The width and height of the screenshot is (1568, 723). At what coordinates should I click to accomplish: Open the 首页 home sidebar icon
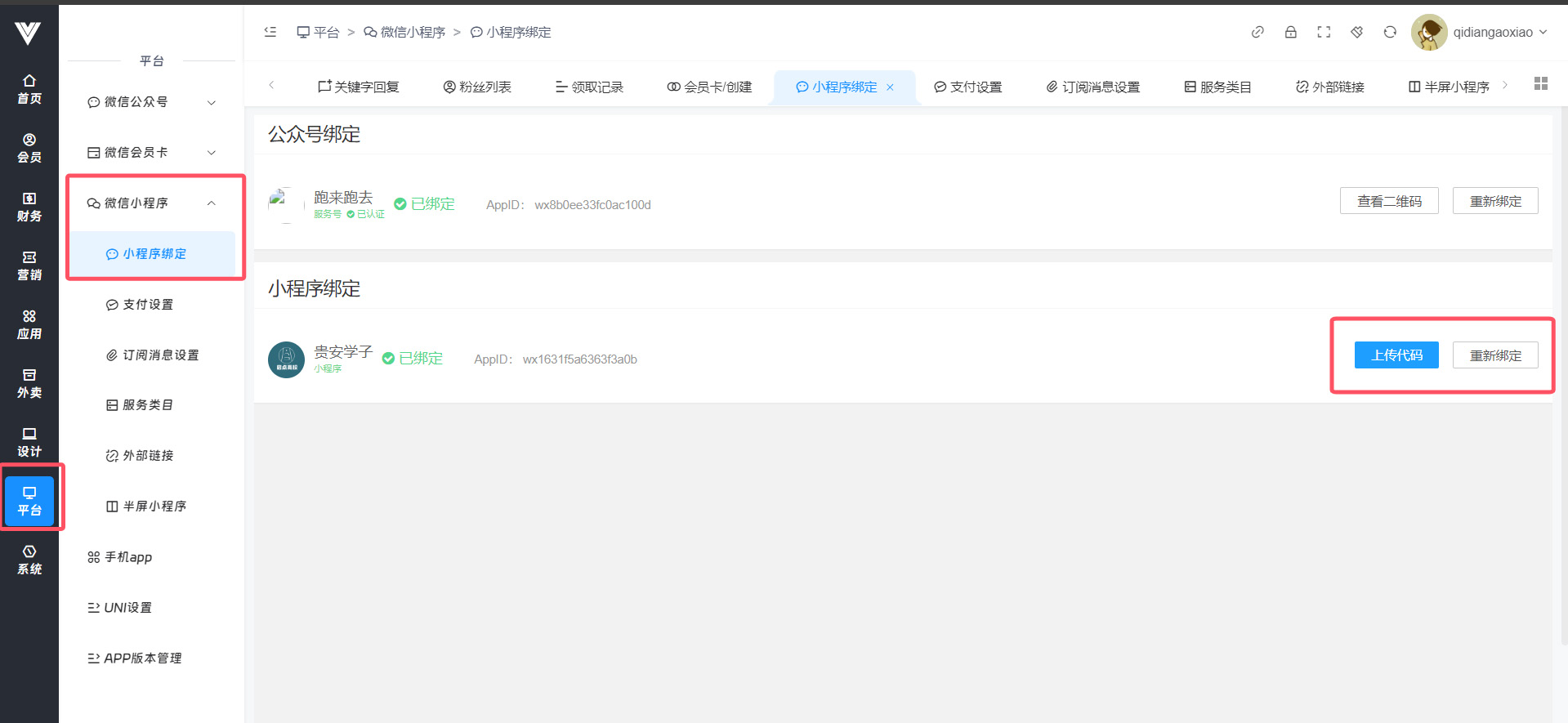tap(29, 88)
